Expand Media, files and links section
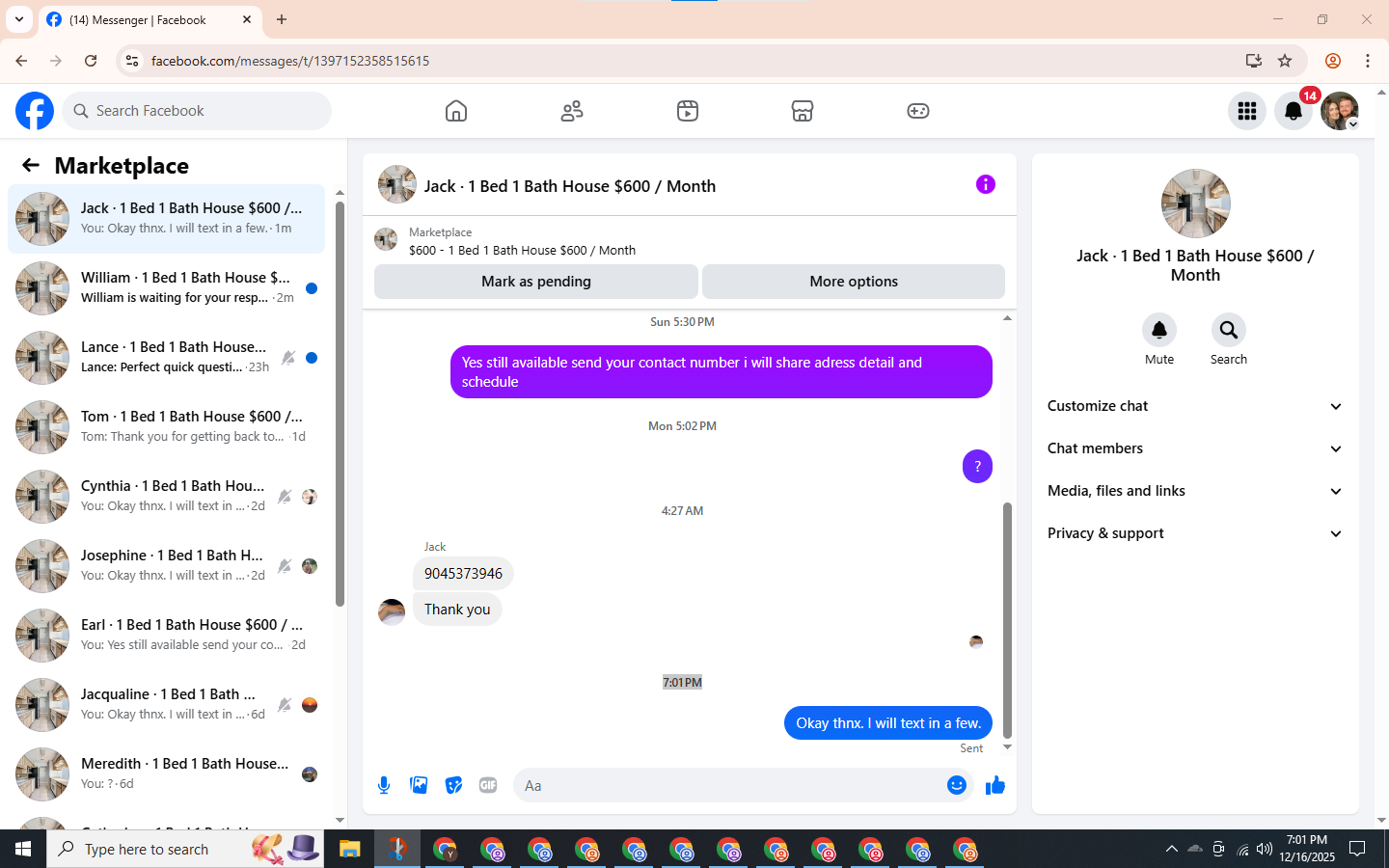The height and width of the screenshot is (868, 1389). 1195,491
